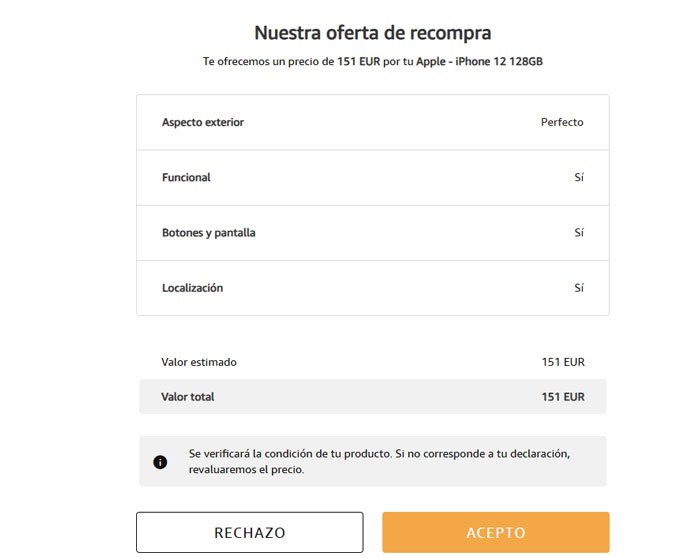Click the "Funcional" row label
700x558 pixels.
[186, 178]
